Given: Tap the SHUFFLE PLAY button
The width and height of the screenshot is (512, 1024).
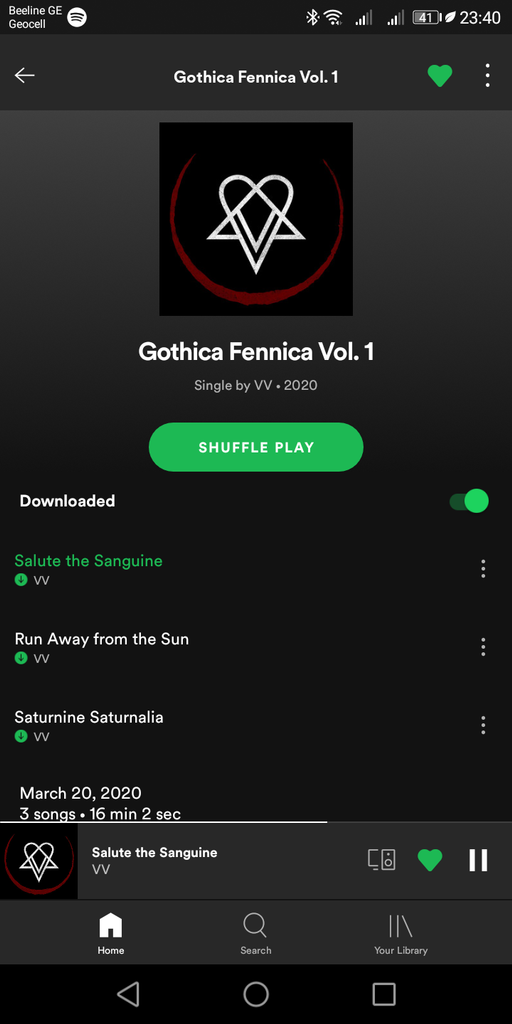Looking at the screenshot, I should coord(256,447).
